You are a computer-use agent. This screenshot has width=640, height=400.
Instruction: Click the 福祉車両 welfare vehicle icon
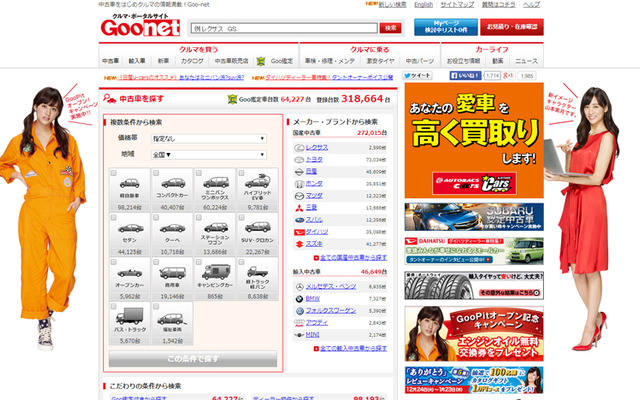coord(172,318)
